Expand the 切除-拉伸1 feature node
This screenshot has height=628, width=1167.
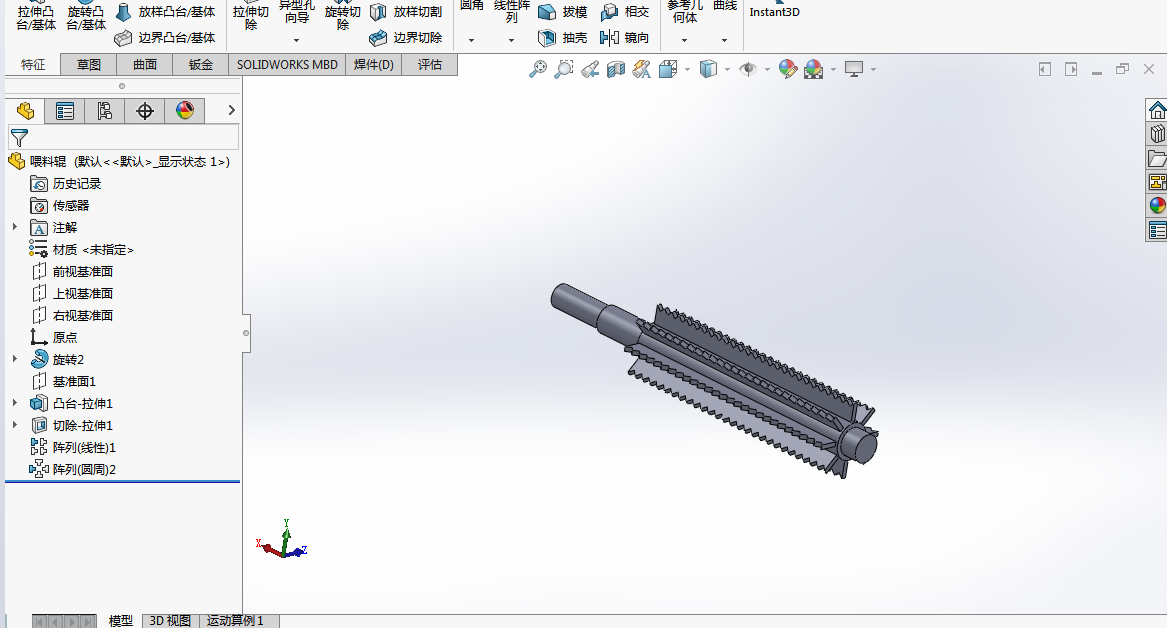click(x=15, y=425)
